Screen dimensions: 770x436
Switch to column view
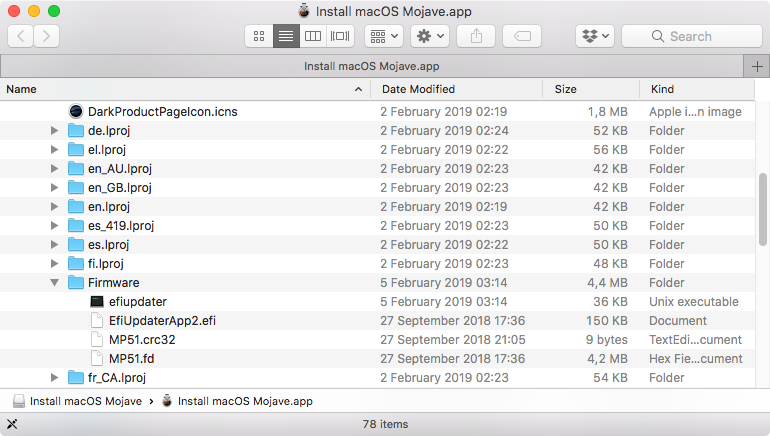(x=313, y=36)
